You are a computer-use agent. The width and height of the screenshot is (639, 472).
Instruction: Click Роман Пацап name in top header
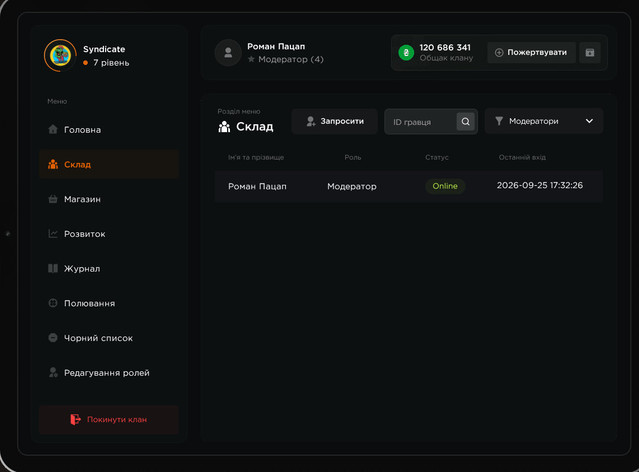[276, 46]
